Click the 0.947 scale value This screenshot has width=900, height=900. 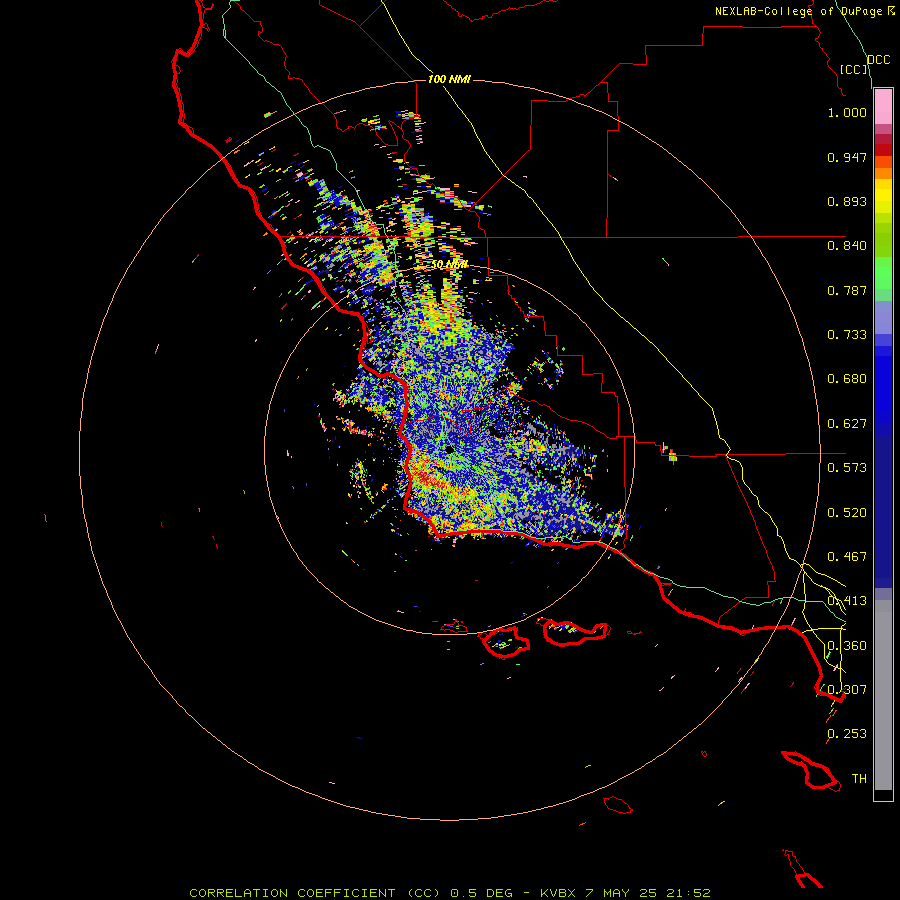[847, 157]
